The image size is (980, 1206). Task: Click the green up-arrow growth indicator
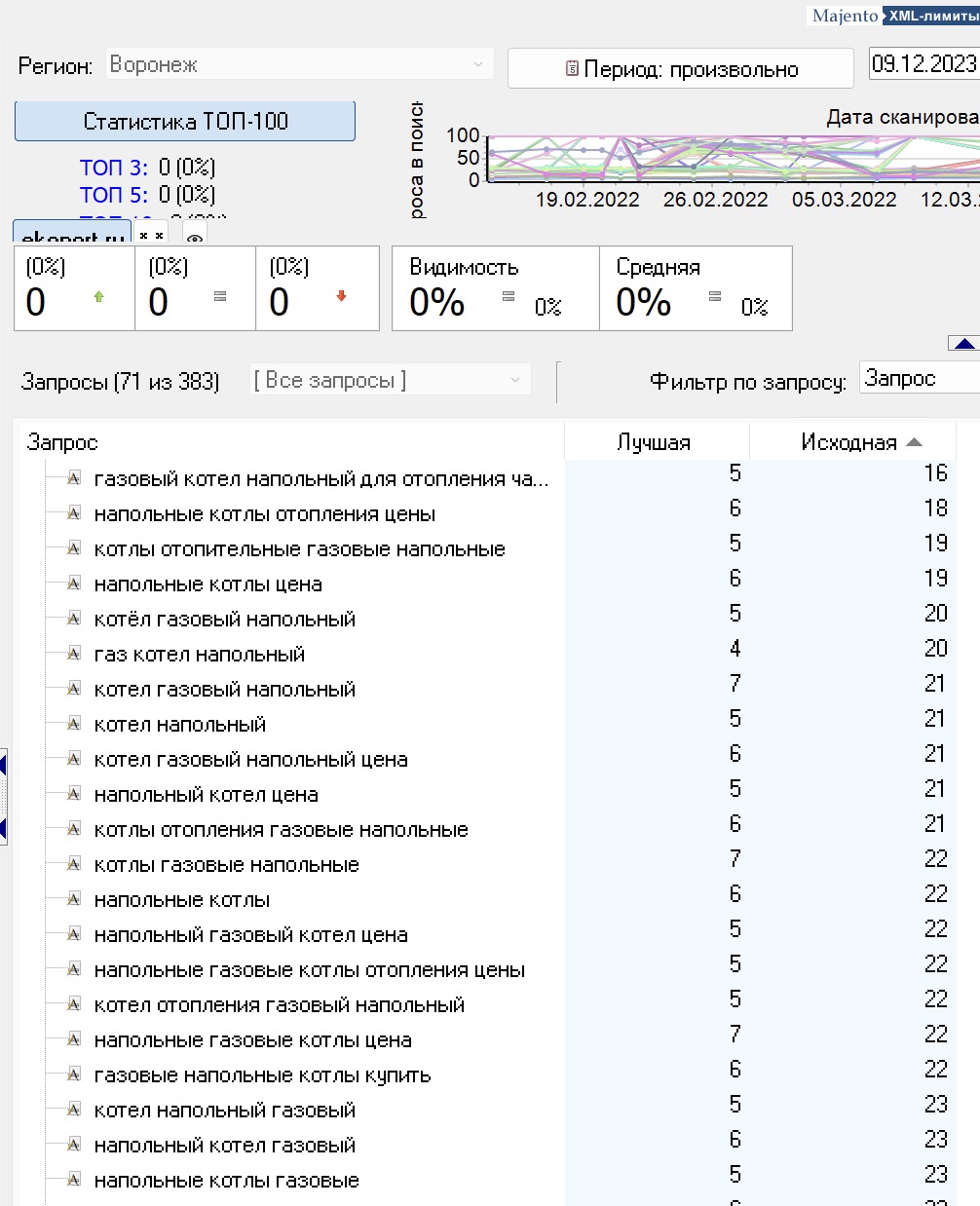click(x=98, y=297)
